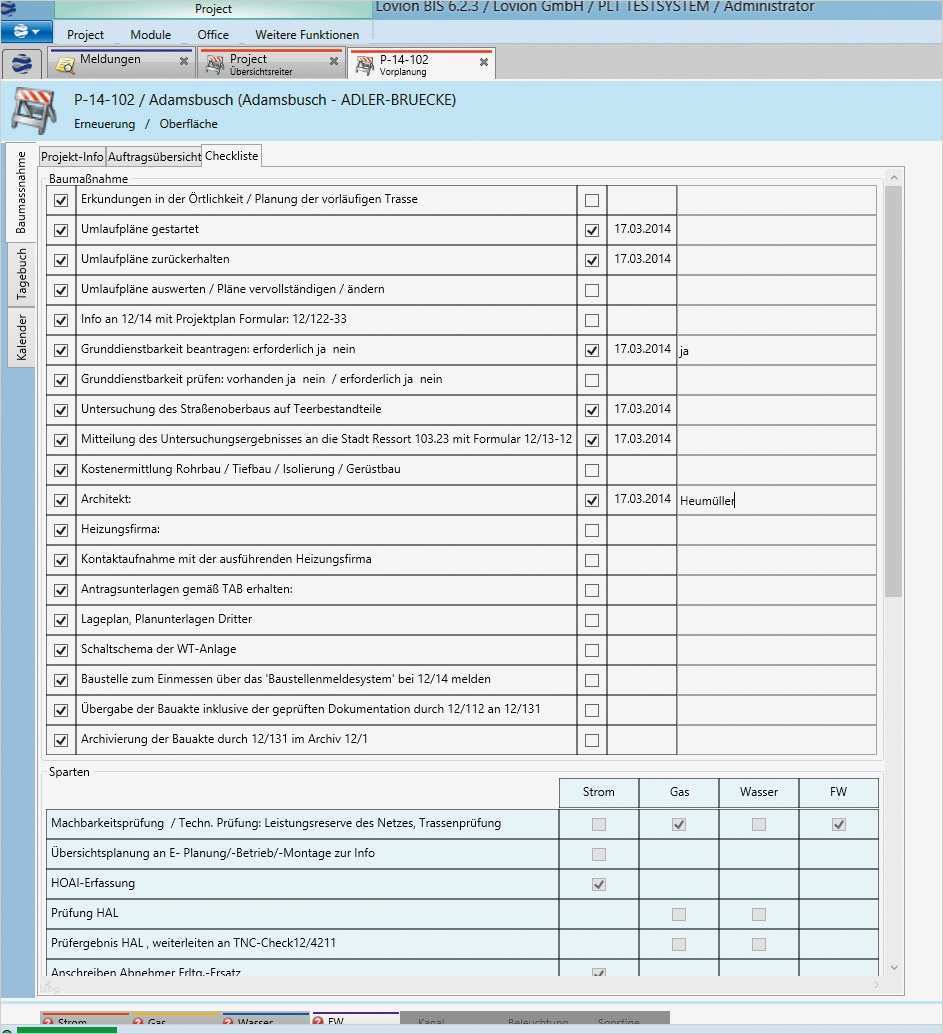
Task: Open the Weitere Funktionen menu
Action: click(x=307, y=34)
